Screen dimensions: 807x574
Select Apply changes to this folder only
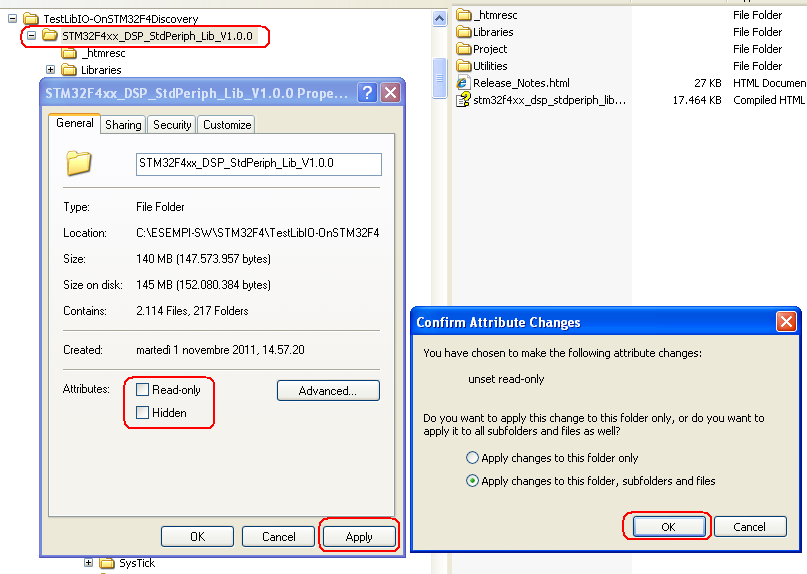point(472,458)
